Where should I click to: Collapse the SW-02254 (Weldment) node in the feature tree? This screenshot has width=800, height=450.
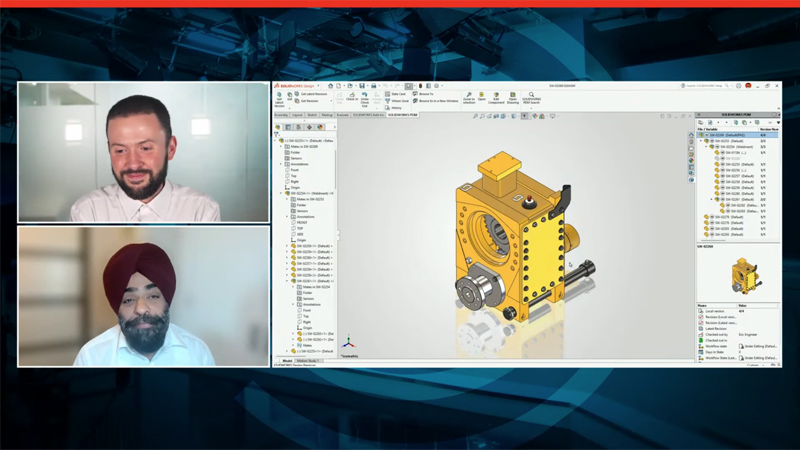(x=281, y=193)
